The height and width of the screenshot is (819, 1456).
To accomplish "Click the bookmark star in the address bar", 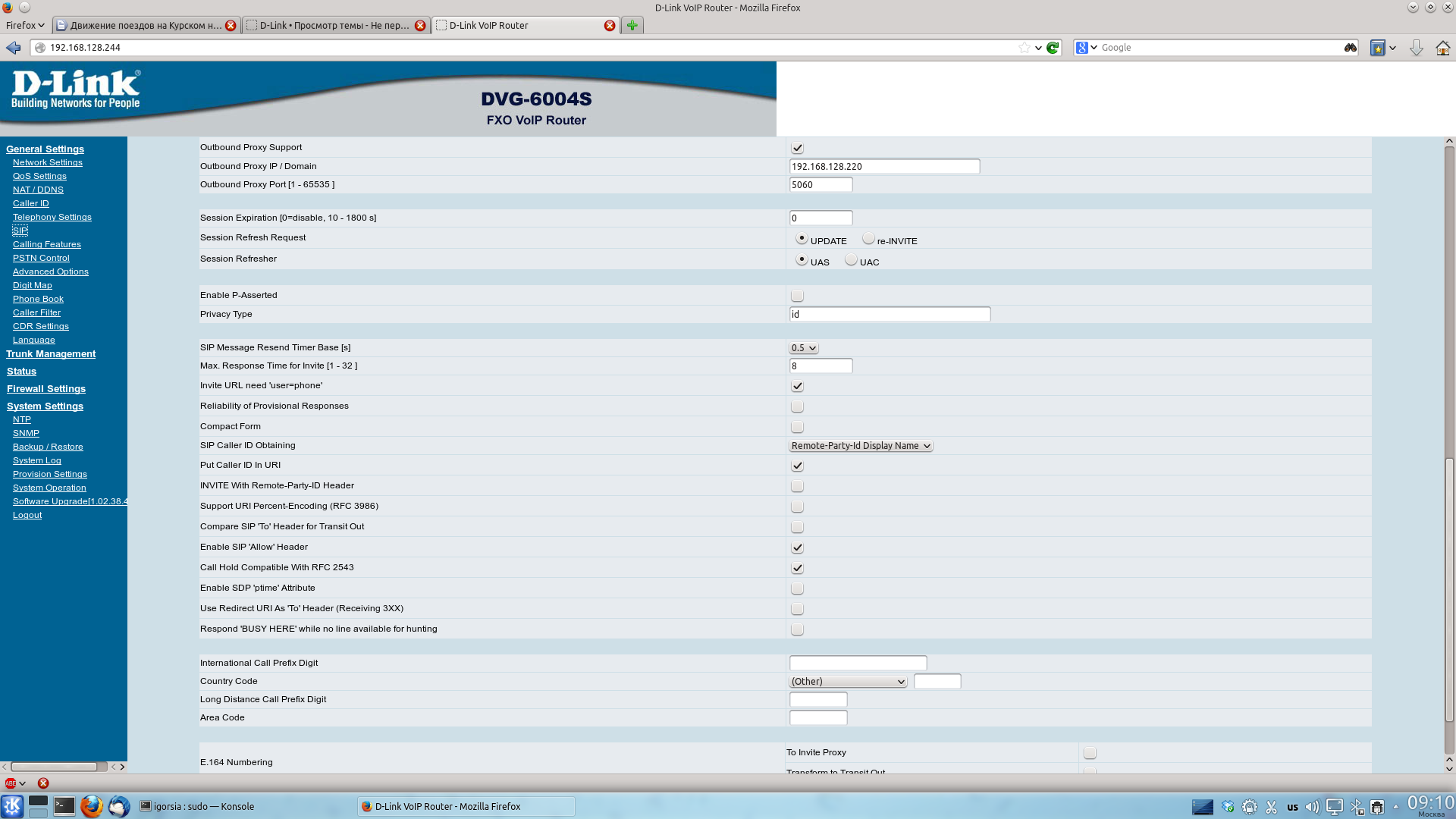I will click(x=1025, y=48).
